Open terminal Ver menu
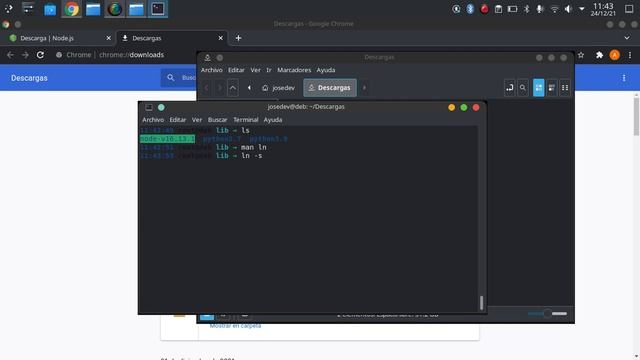 pos(197,120)
